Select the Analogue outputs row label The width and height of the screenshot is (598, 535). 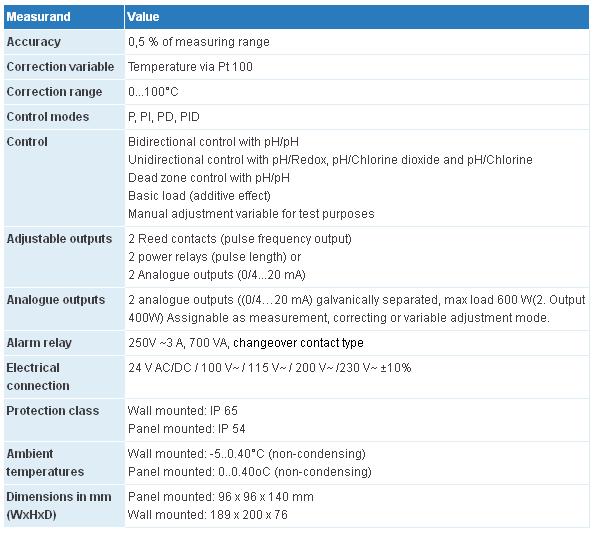[x=56, y=300]
